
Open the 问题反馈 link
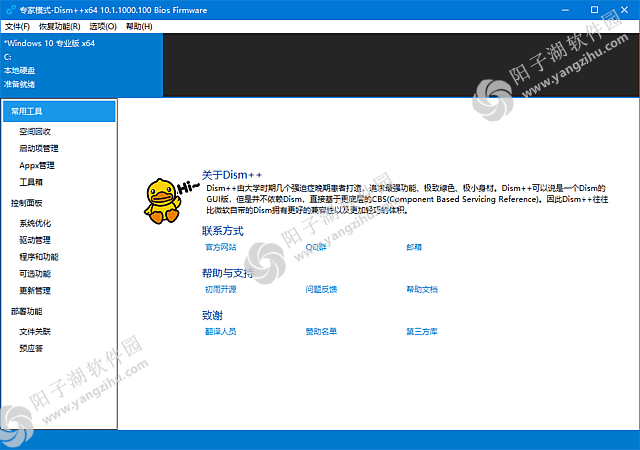point(321,290)
